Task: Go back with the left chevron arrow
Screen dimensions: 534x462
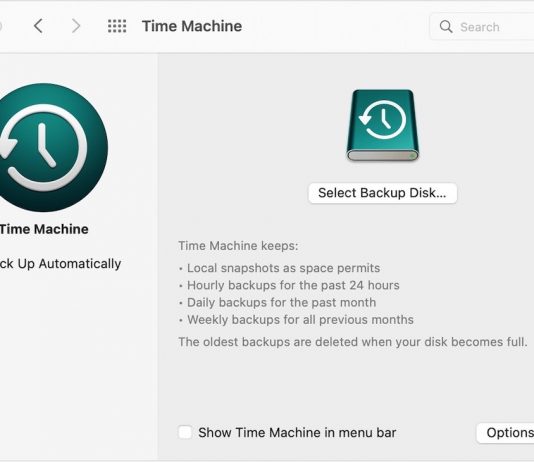Action: coord(38,26)
